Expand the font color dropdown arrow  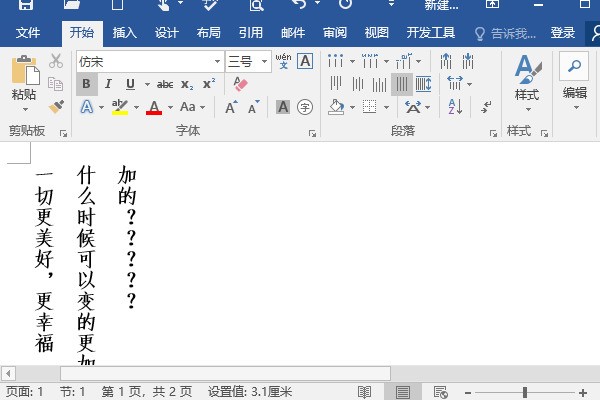click(x=170, y=107)
